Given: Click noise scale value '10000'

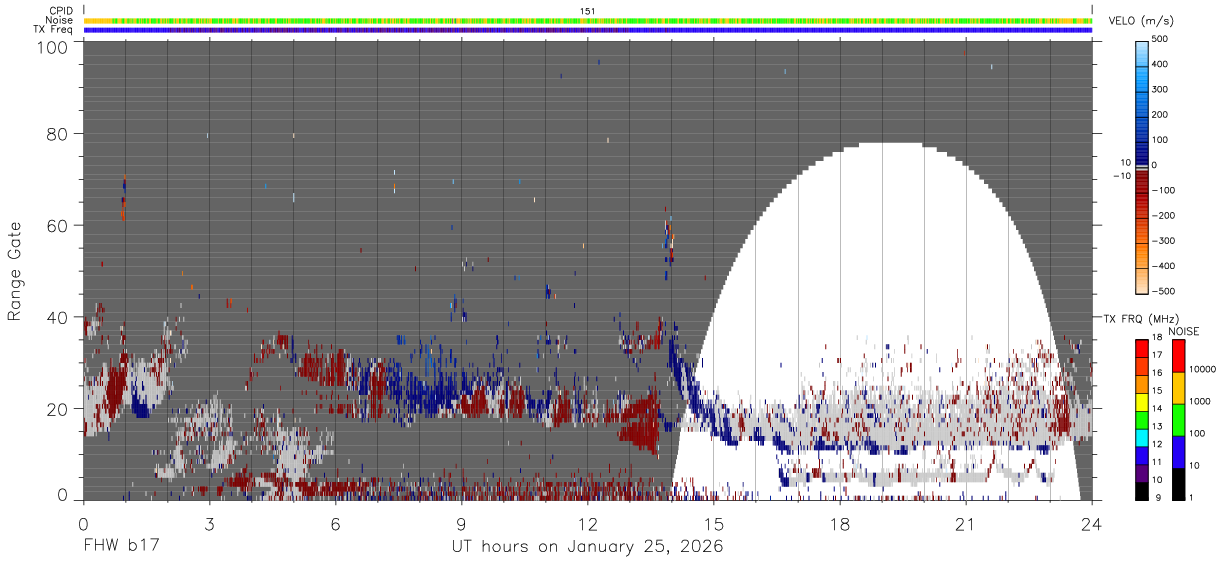Looking at the screenshot, I should coord(1202,369).
